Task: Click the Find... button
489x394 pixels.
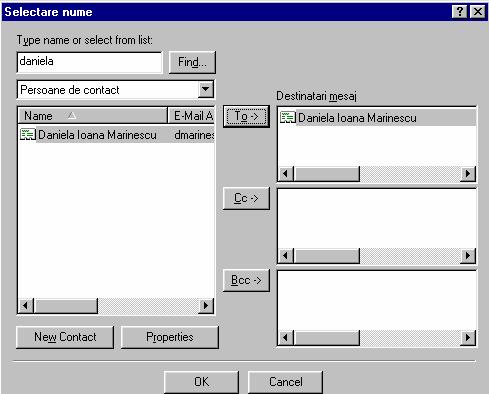Action: [192, 62]
